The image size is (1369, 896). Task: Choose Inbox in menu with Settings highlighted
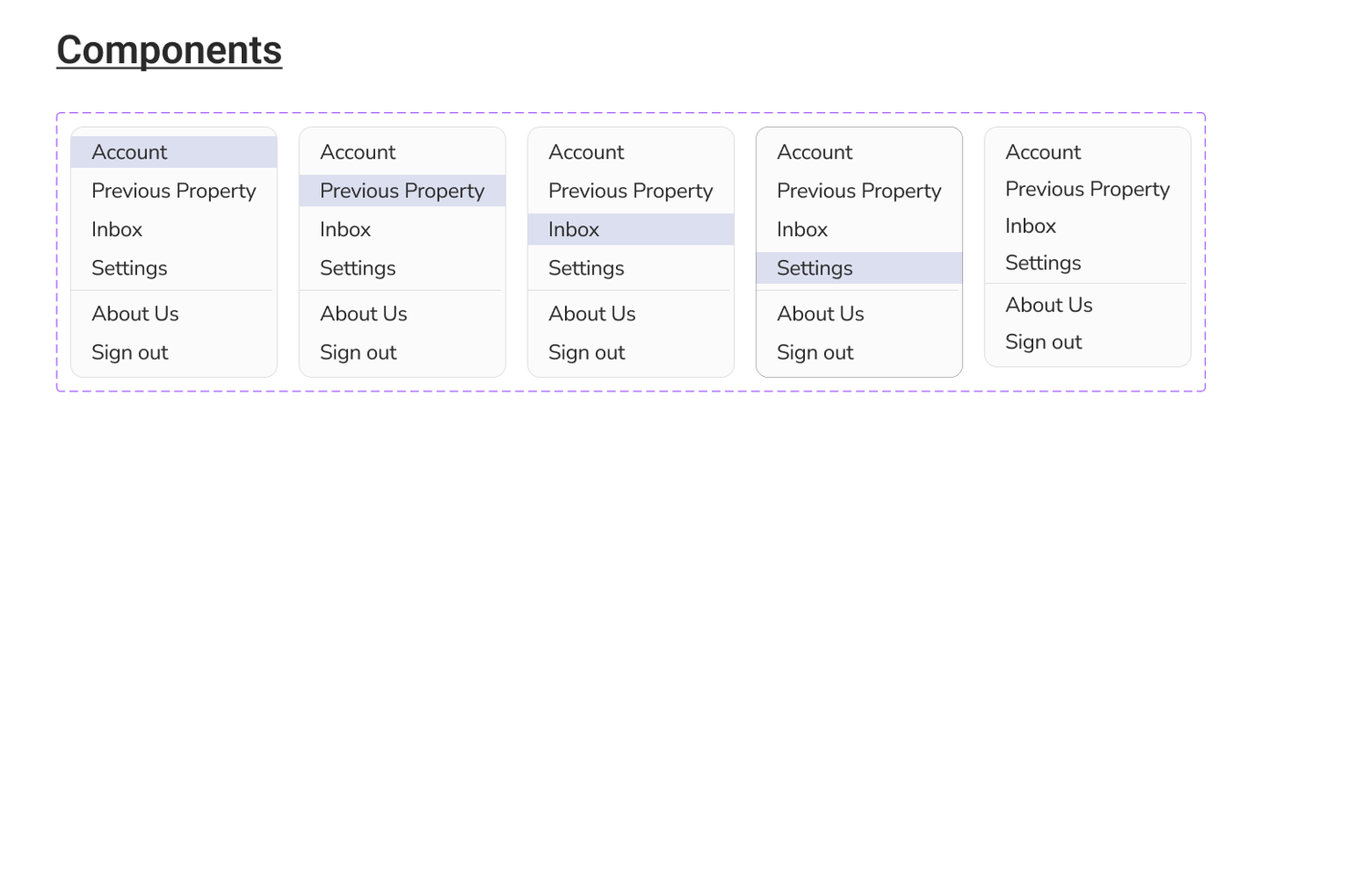pos(801,230)
